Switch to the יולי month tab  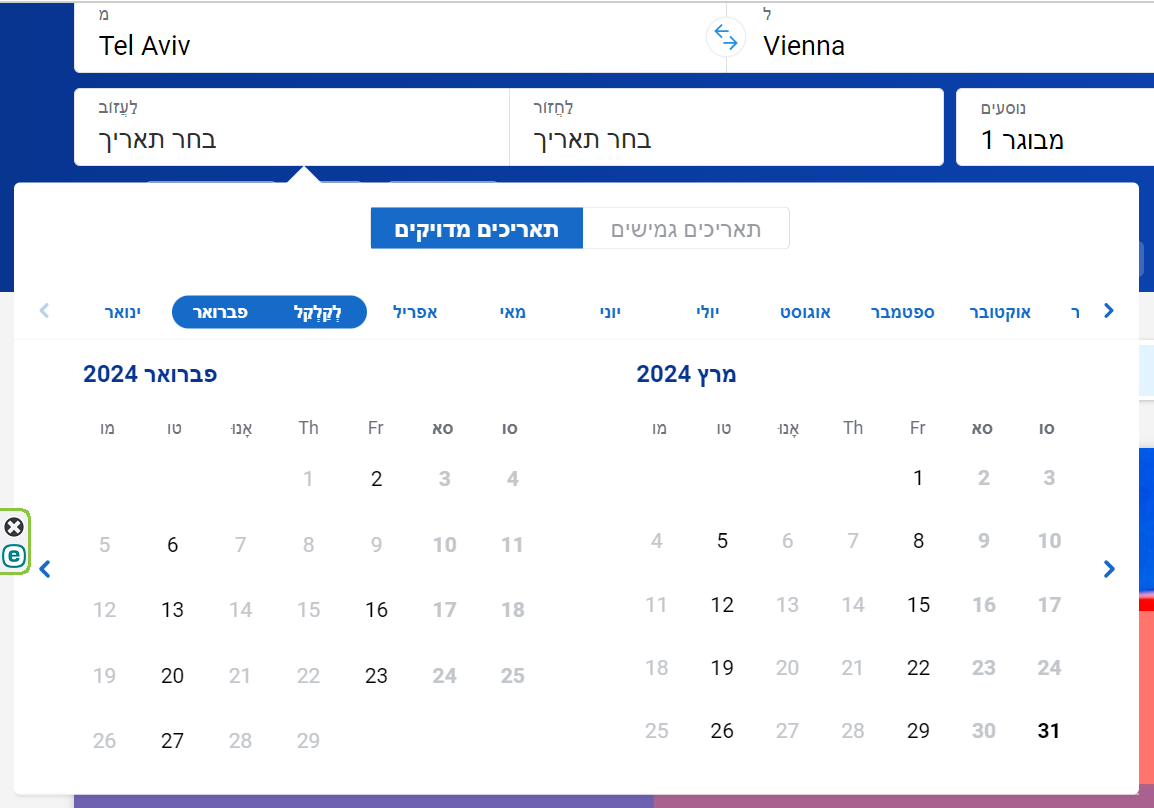coord(708,312)
